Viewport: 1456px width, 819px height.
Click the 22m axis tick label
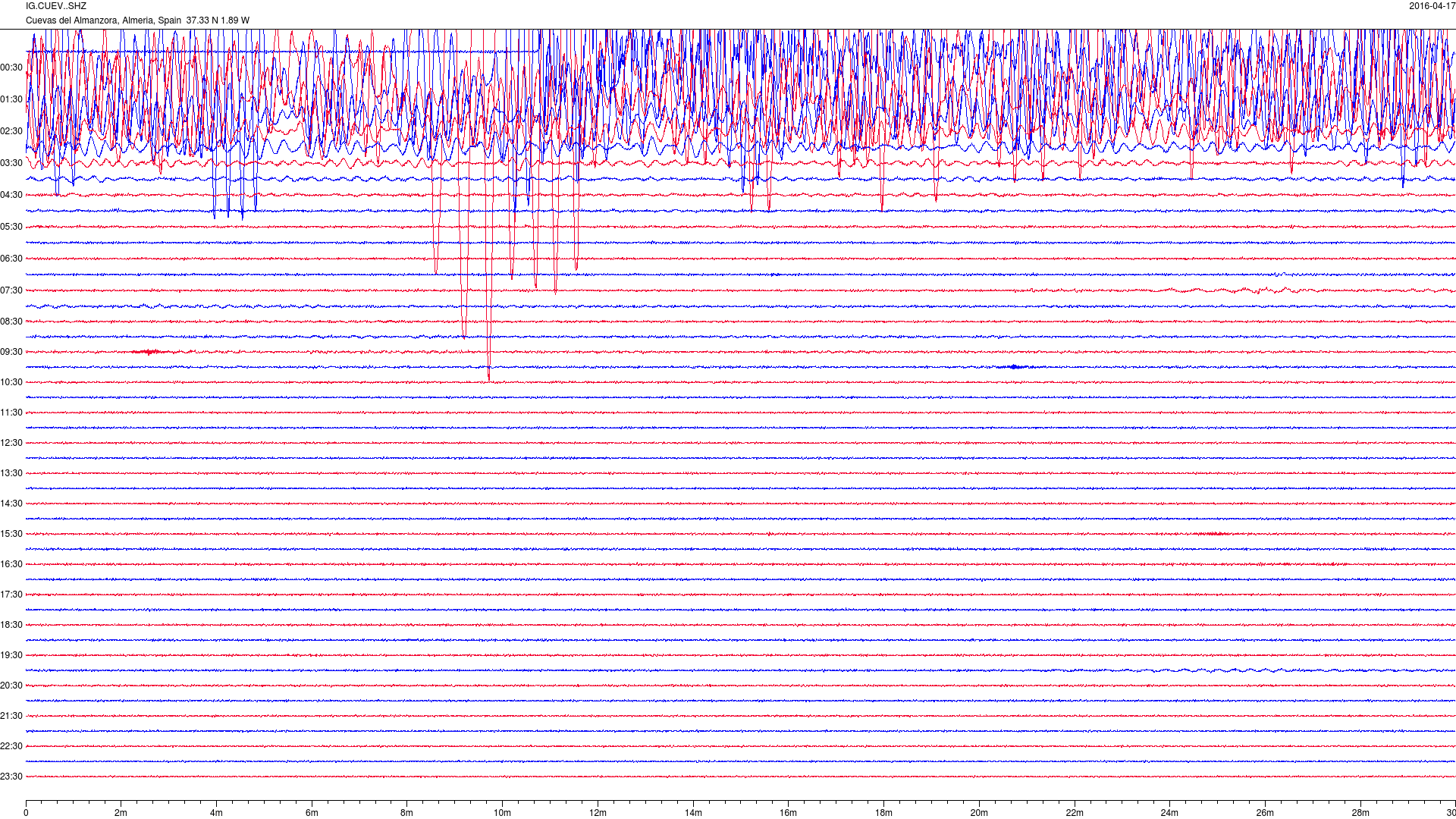[1074, 813]
